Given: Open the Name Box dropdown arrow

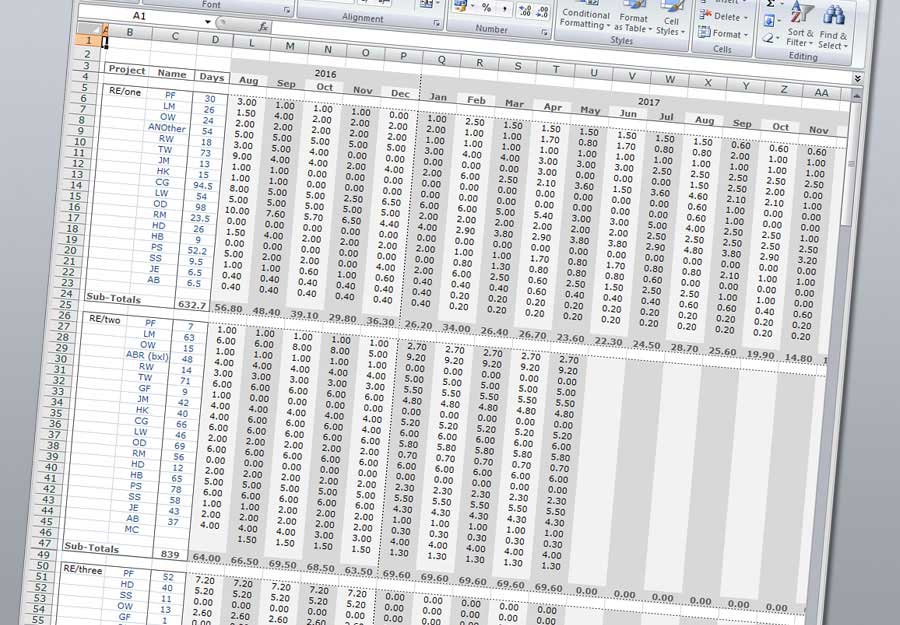Looking at the screenshot, I should (x=208, y=22).
